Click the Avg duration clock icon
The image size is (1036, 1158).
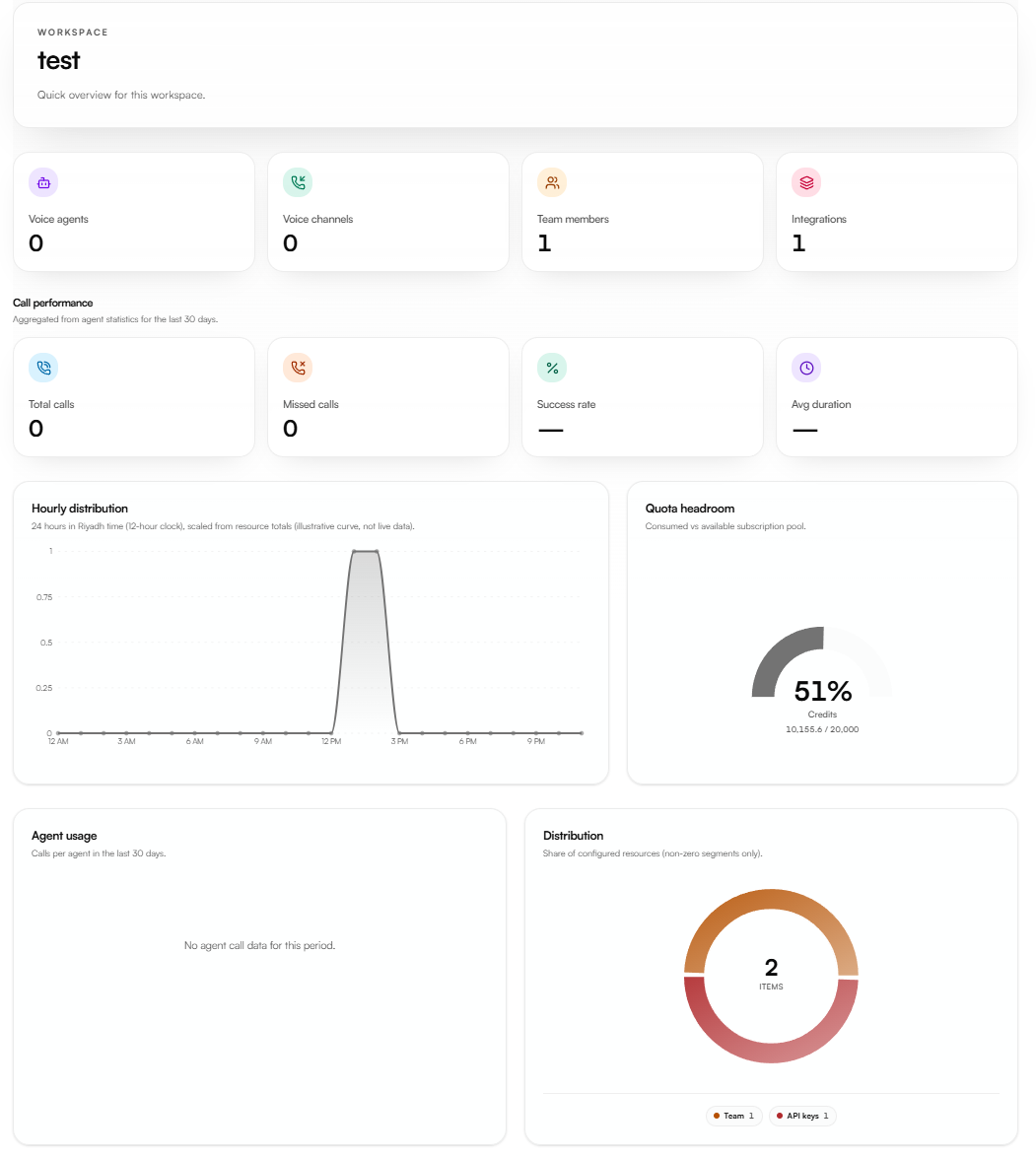coord(806,368)
